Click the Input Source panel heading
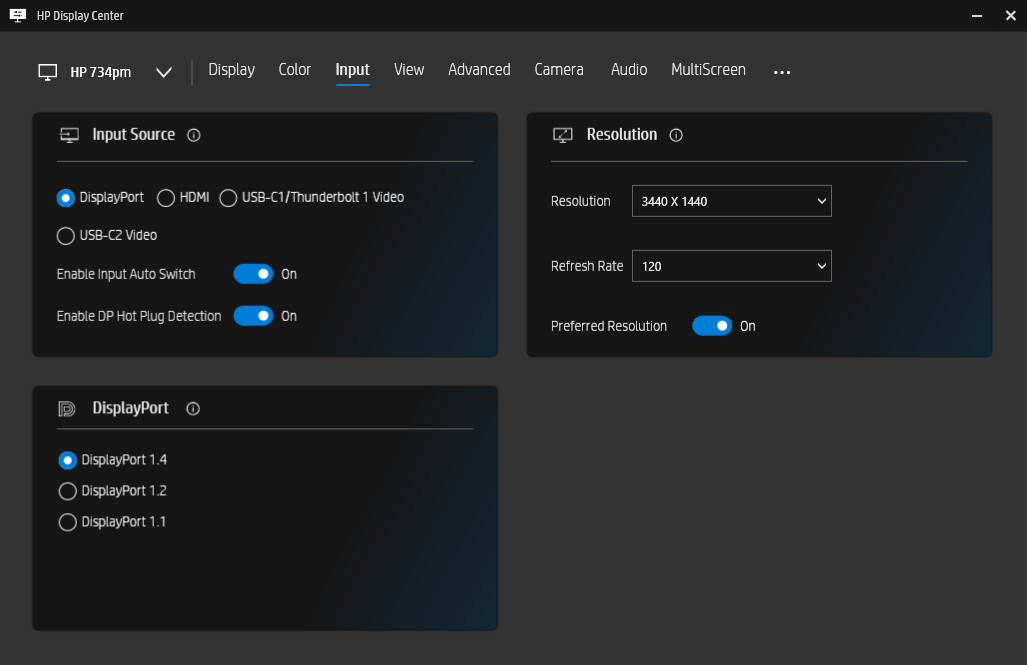This screenshot has width=1027, height=665. pyautogui.click(x=134, y=134)
